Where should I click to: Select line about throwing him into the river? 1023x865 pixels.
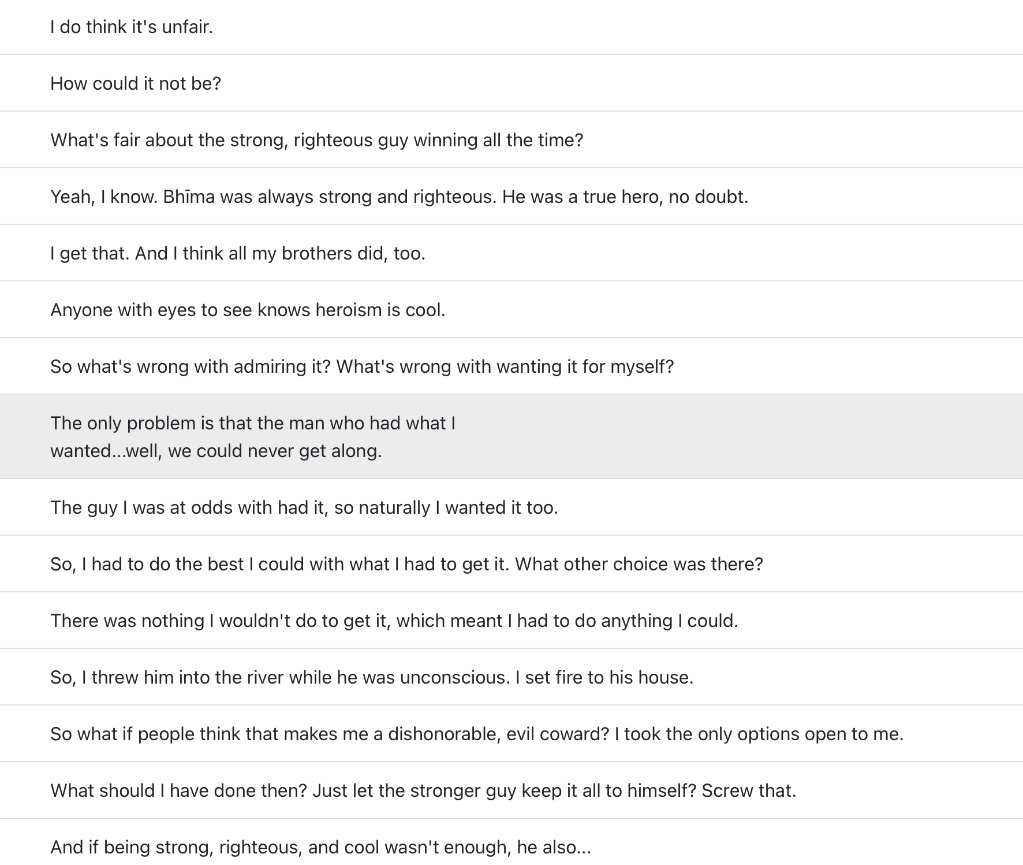[x=512, y=677]
